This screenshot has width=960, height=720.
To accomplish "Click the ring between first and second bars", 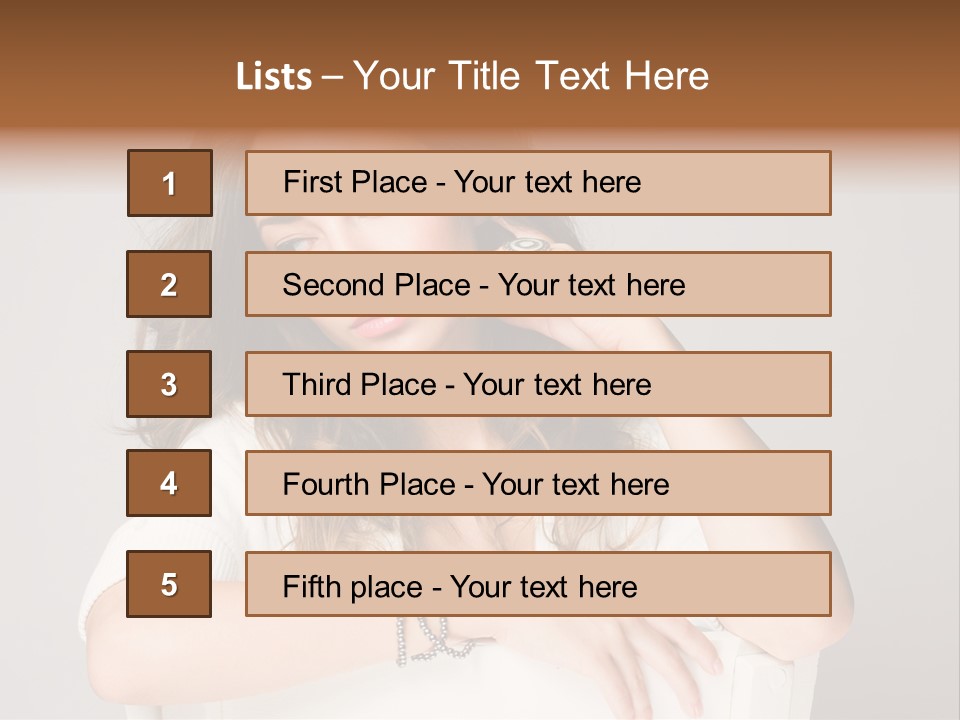I will pos(526,243).
